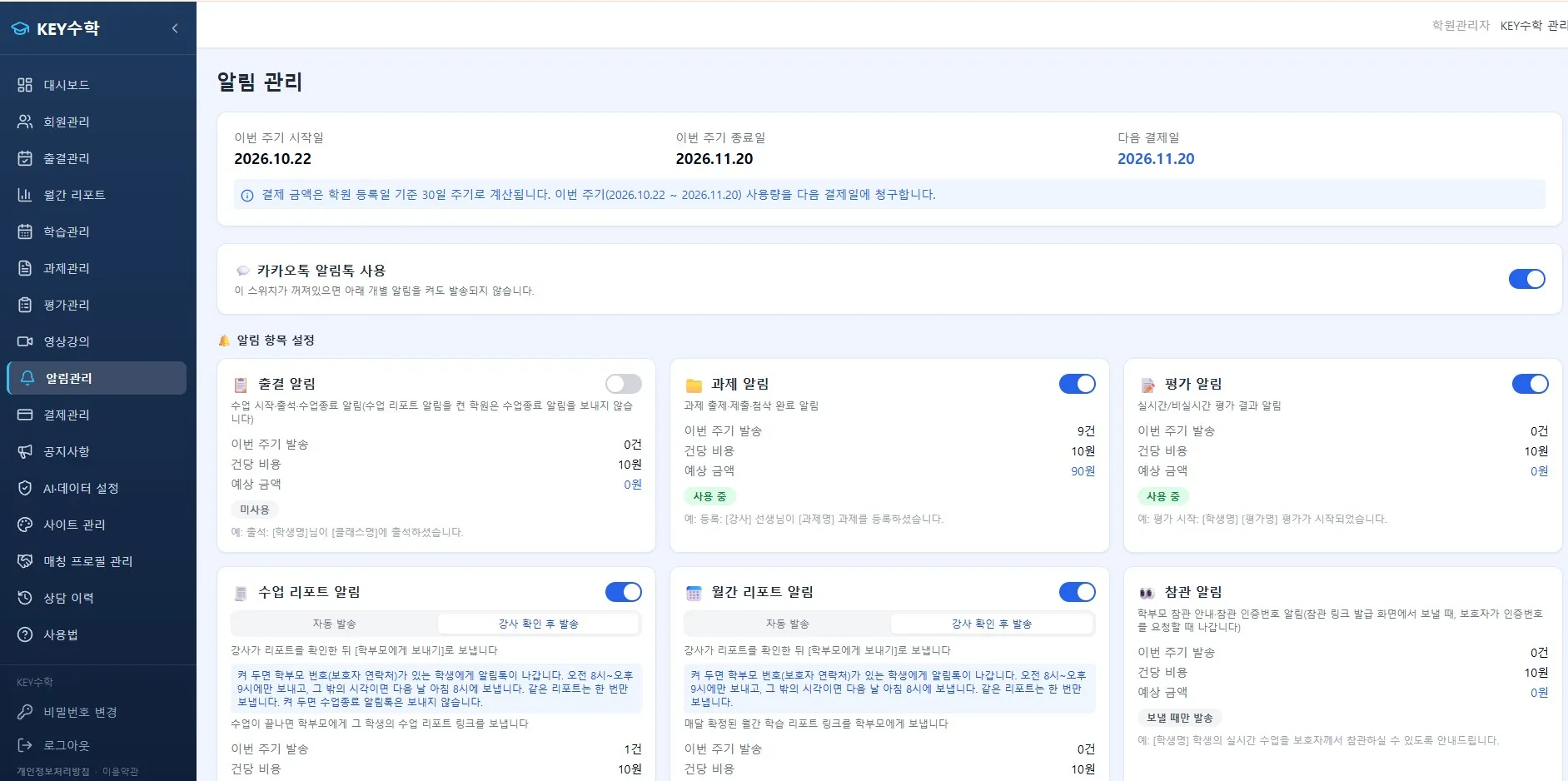Open AI·데이터 설정 shield icon
Screen dimensions: 1568x781
pos(25,488)
